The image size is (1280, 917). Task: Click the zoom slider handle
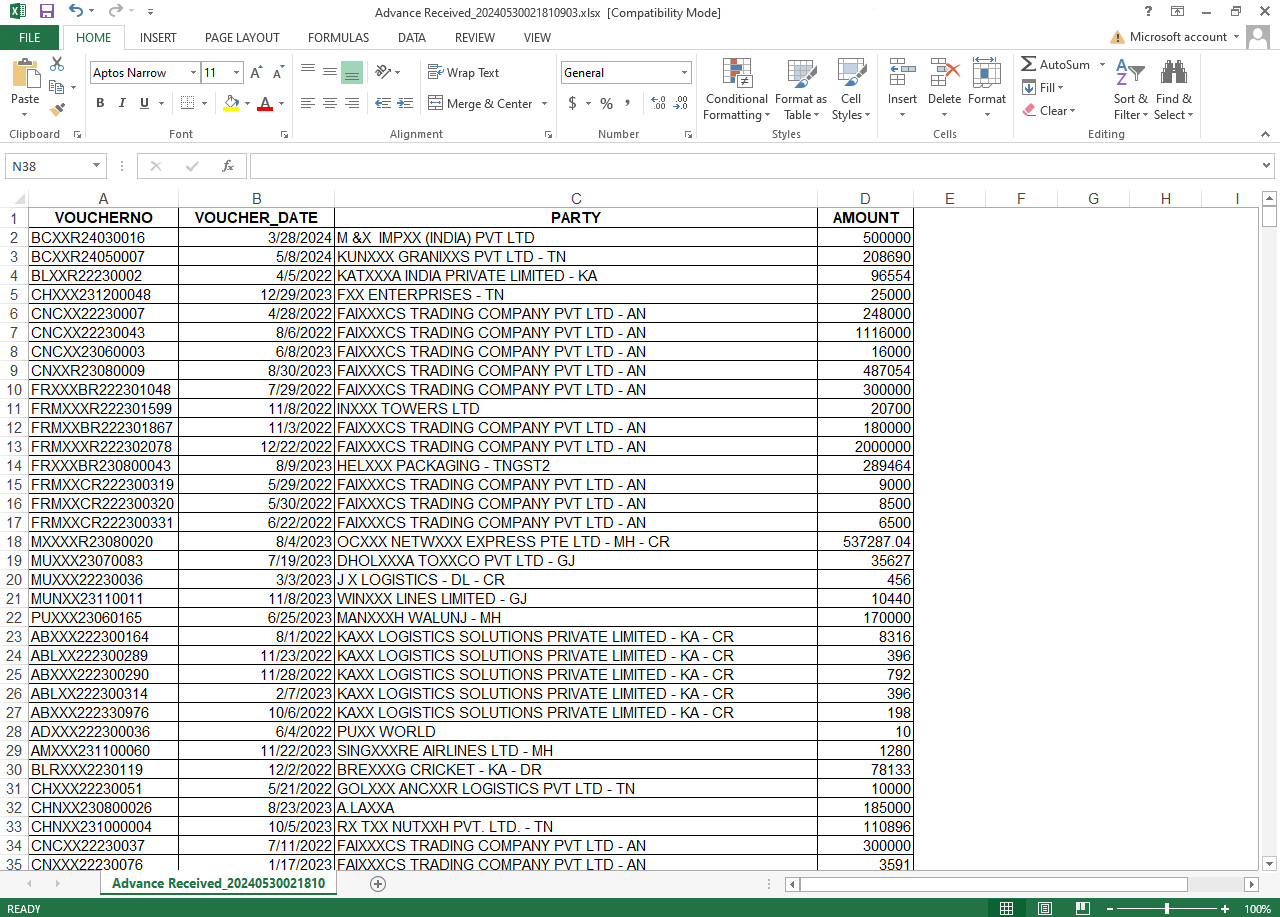coord(1167,909)
